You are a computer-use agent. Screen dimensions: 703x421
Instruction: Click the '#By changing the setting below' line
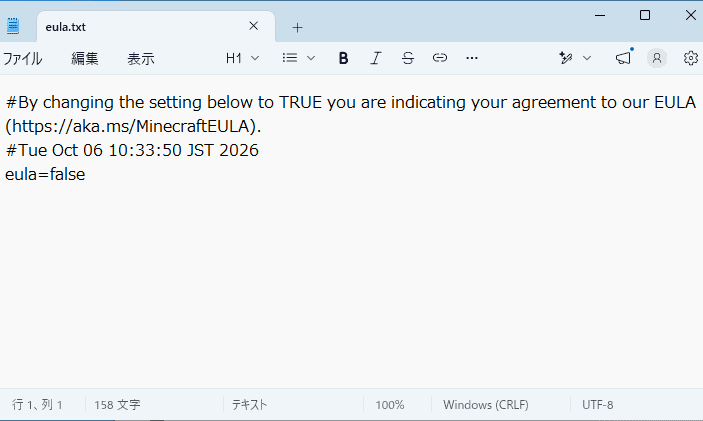point(351,103)
